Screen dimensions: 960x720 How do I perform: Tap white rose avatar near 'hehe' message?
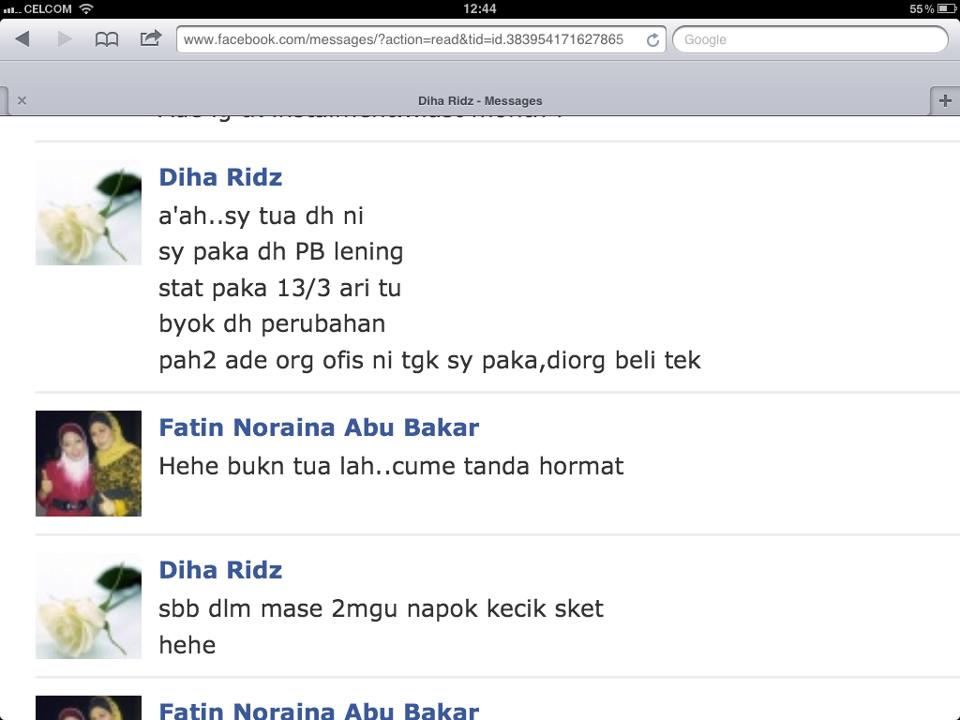(x=88, y=606)
